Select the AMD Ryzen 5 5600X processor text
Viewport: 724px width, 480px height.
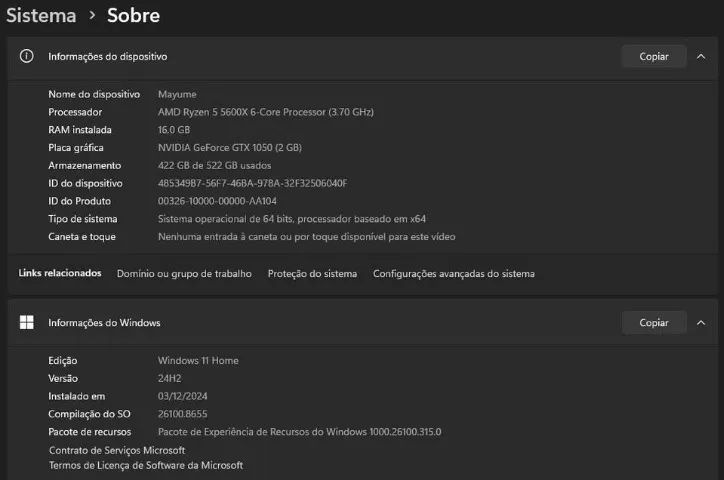click(x=266, y=112)
